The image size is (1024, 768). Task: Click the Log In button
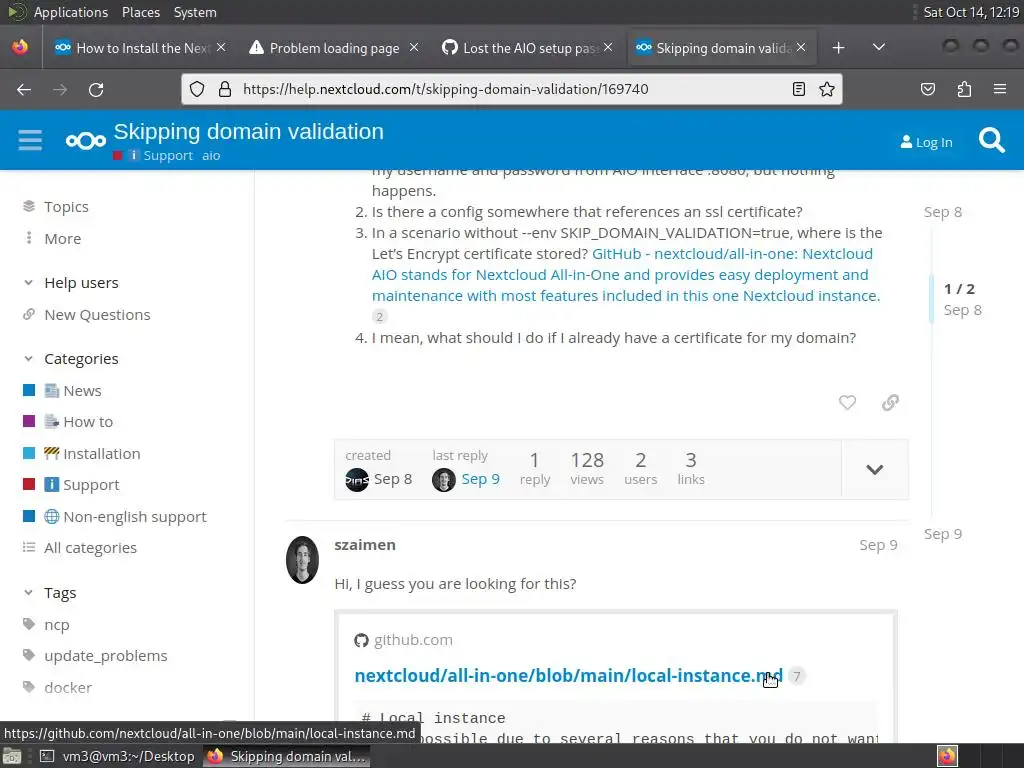(x=926, y=142)
